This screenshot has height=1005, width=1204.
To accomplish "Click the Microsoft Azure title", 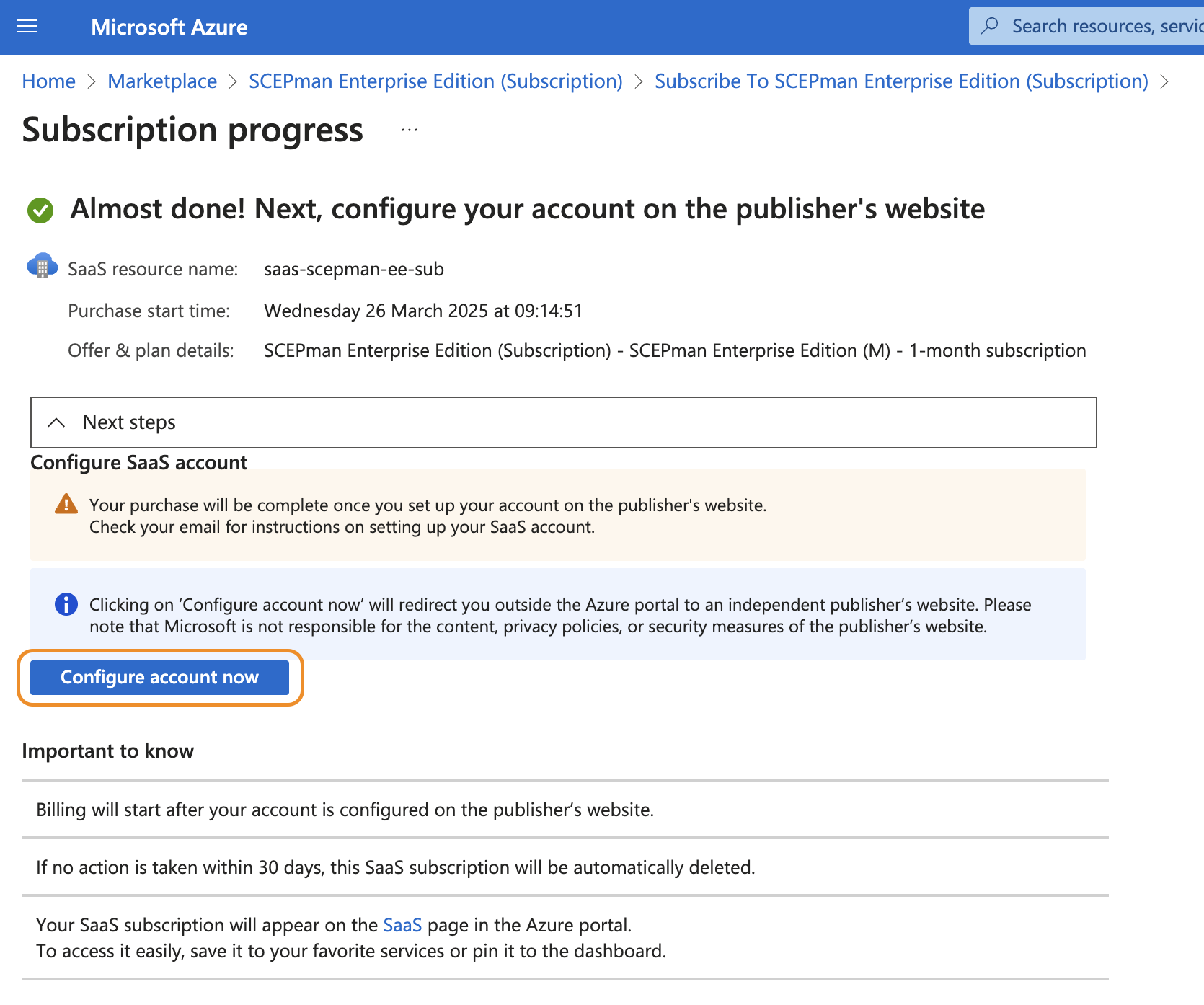I will click(x=169, y=27).
